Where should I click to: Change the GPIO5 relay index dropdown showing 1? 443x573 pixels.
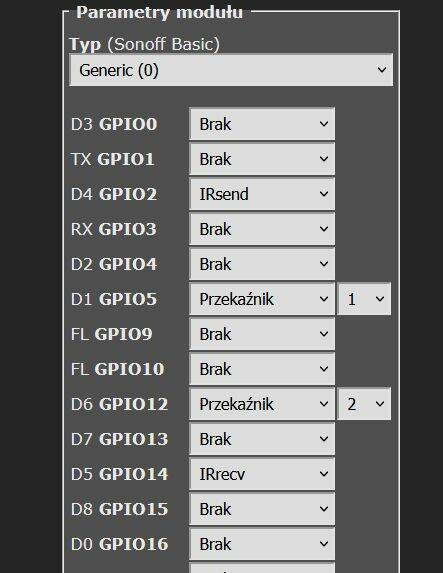coord(364,299)
